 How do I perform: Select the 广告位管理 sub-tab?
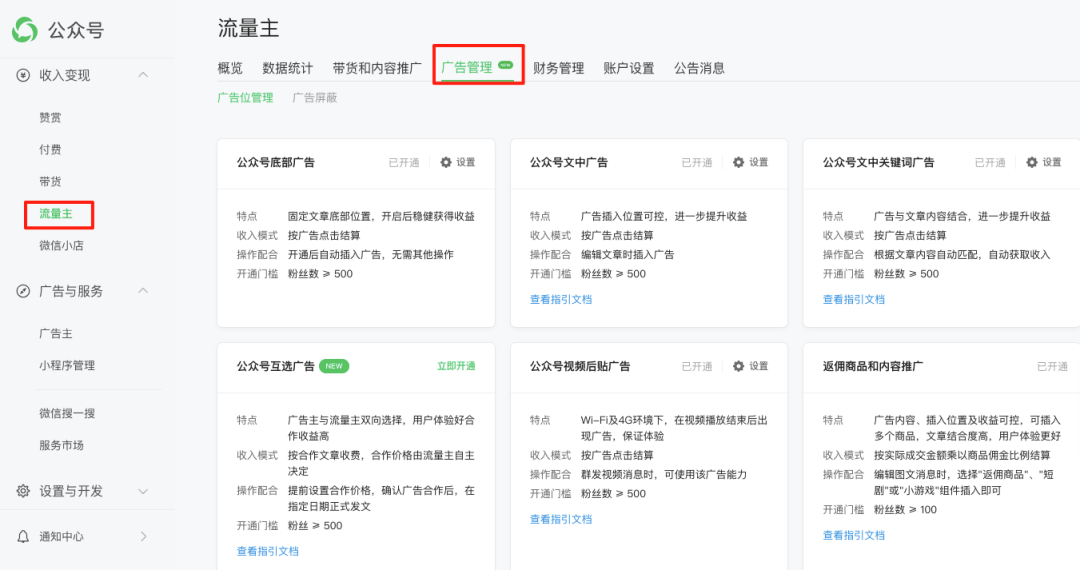point(245,98)
